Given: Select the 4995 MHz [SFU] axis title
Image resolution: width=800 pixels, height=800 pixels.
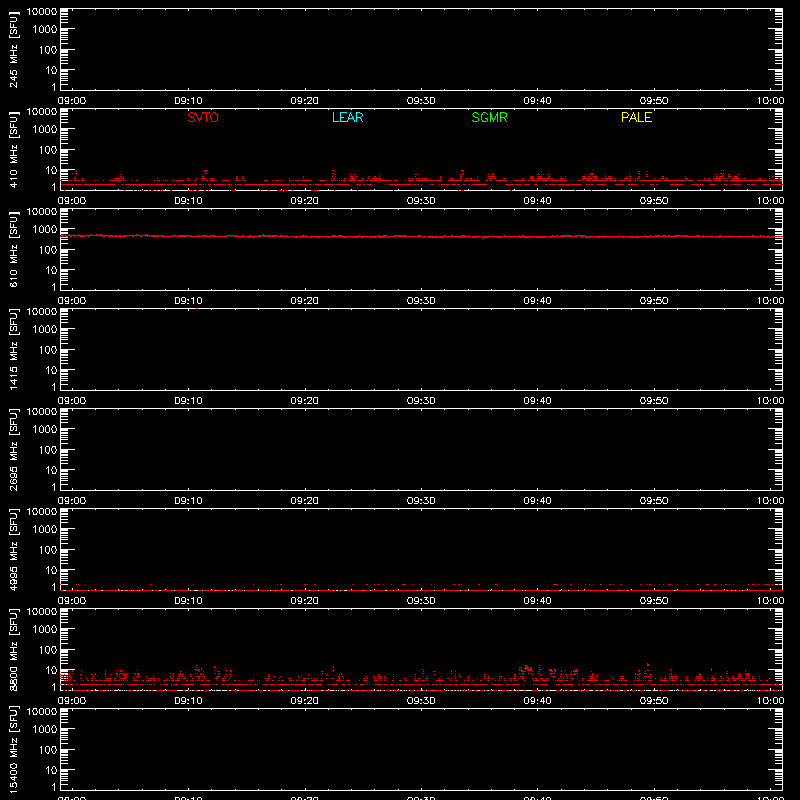Looking at the screenshot, I should [13, 549].
